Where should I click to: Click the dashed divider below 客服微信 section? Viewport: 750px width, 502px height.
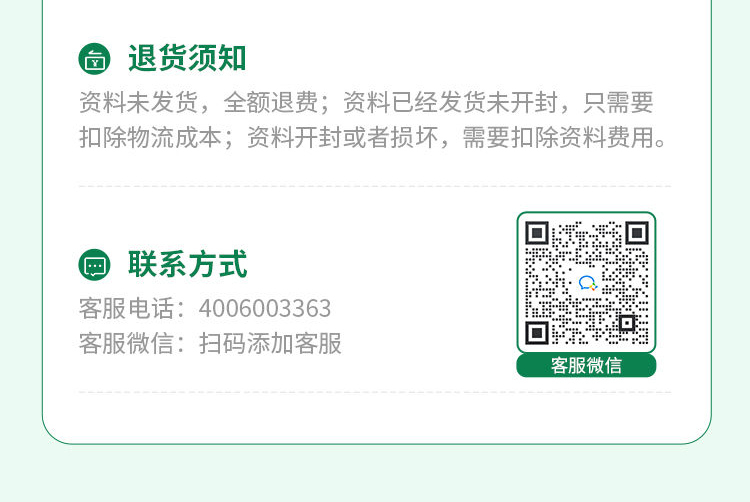tap(375, 392)
